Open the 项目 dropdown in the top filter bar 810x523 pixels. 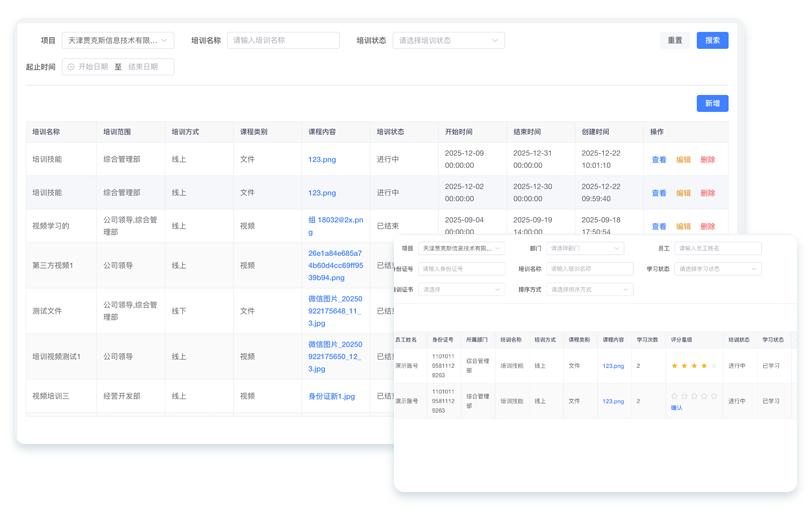tap(117, 41)
